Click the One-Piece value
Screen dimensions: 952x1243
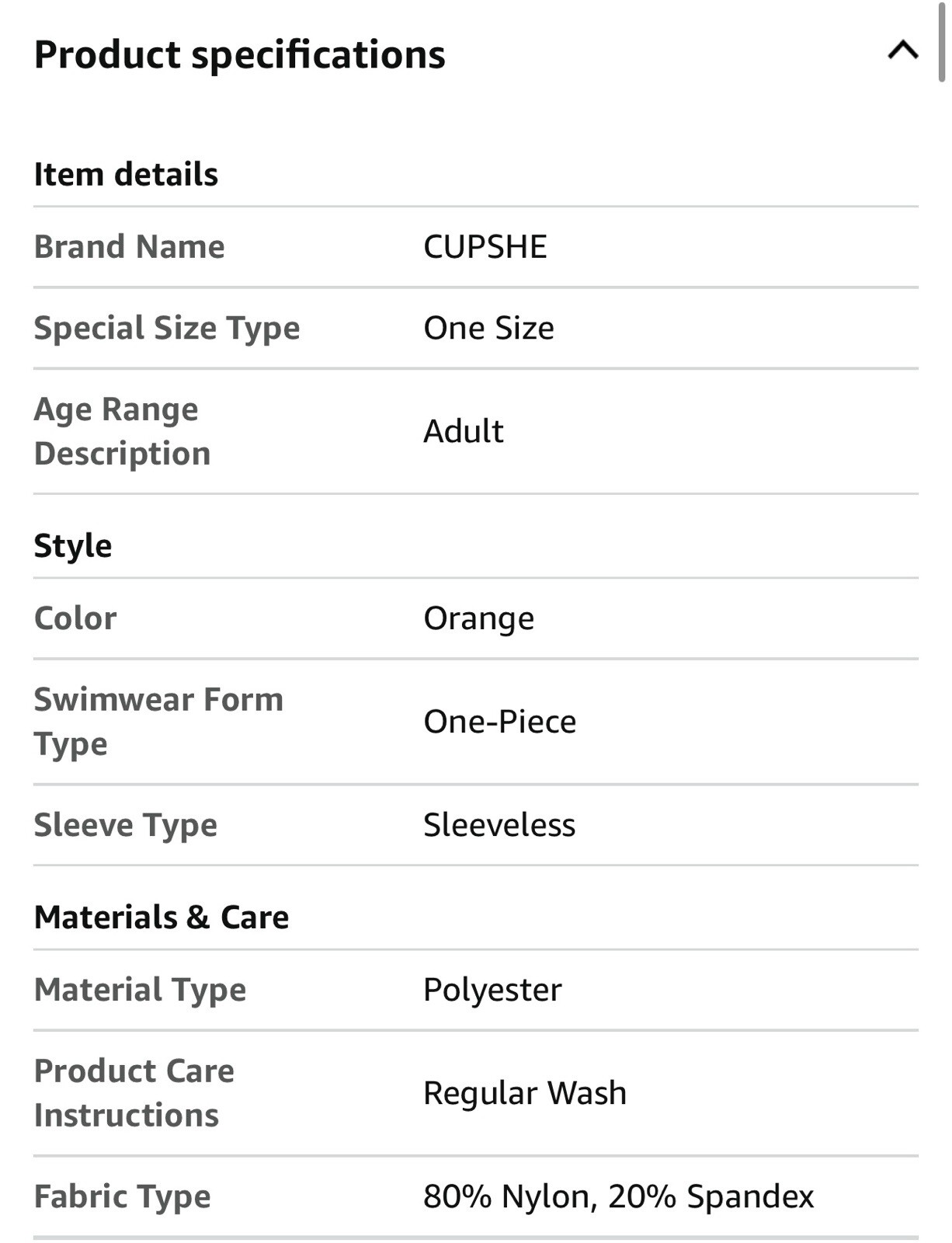click(x=500, y=722)
